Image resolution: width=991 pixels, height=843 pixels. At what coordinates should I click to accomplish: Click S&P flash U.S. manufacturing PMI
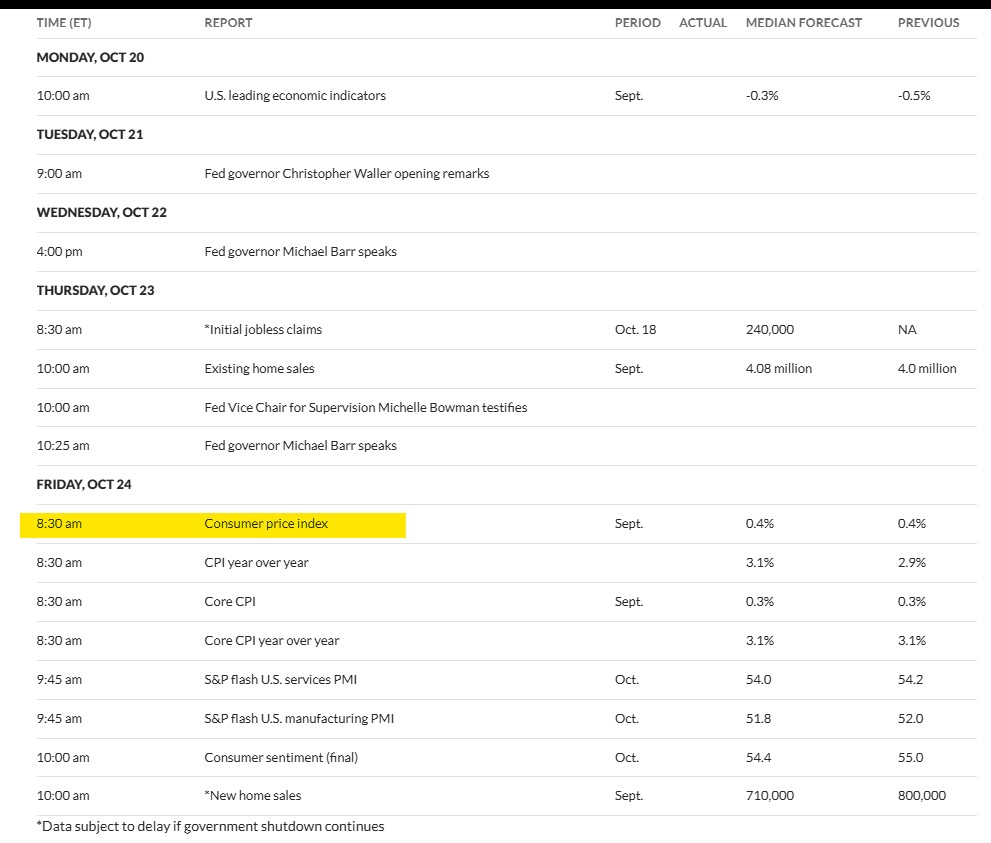point(294,719)
